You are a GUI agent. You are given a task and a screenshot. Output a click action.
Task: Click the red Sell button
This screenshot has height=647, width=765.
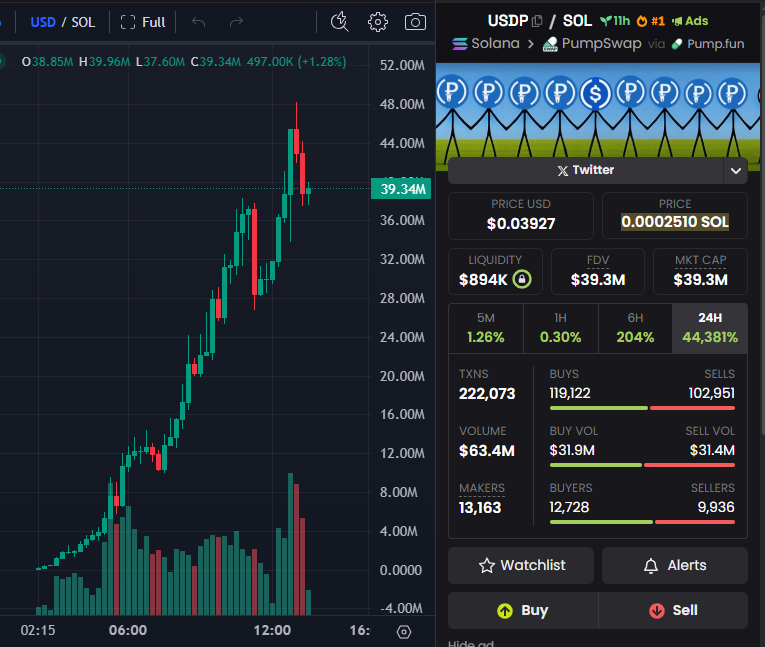[673, 610]
